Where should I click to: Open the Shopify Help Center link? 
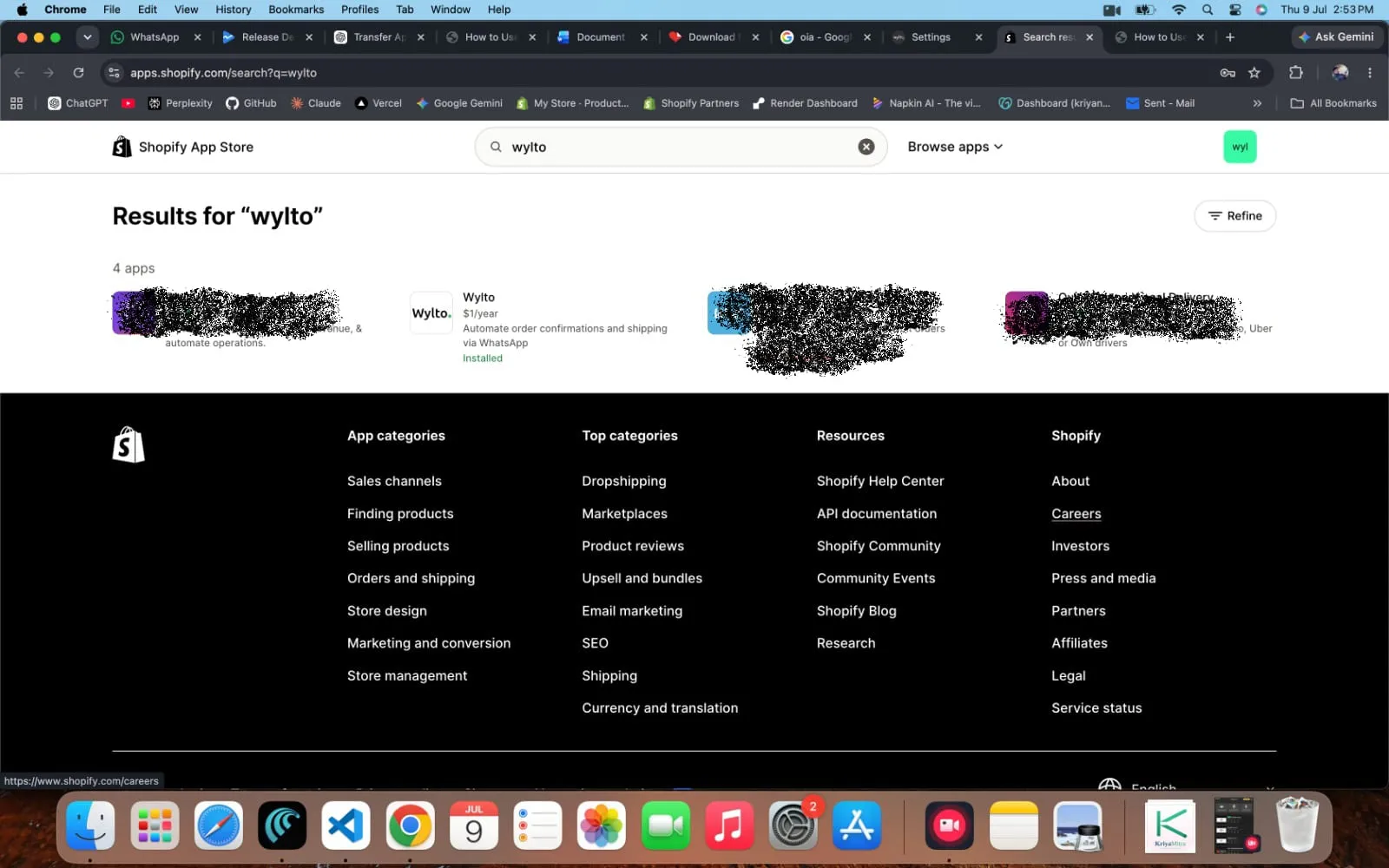click(x=880, y=481)
